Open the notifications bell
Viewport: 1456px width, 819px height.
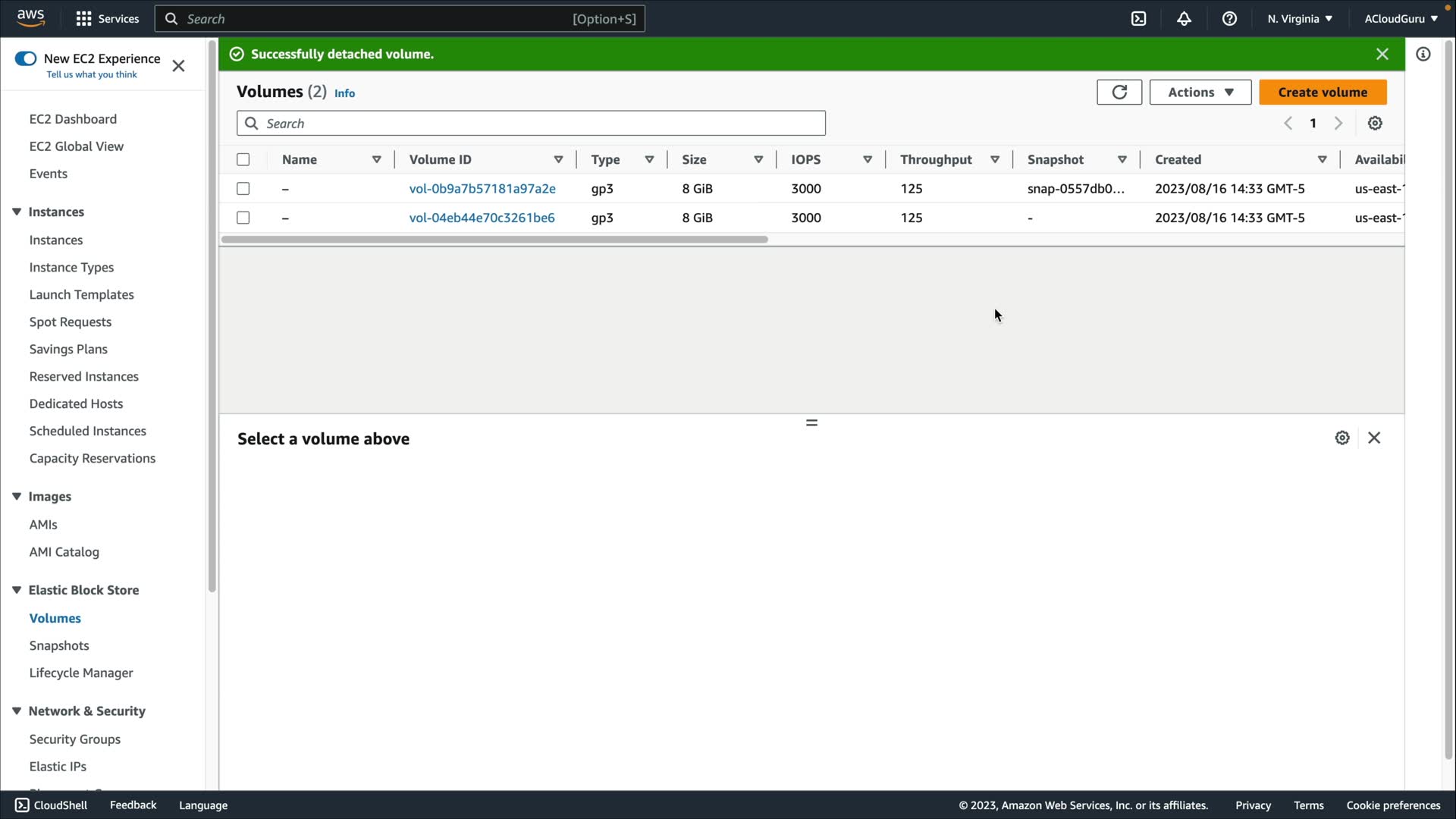click(x=1184, y=19)
